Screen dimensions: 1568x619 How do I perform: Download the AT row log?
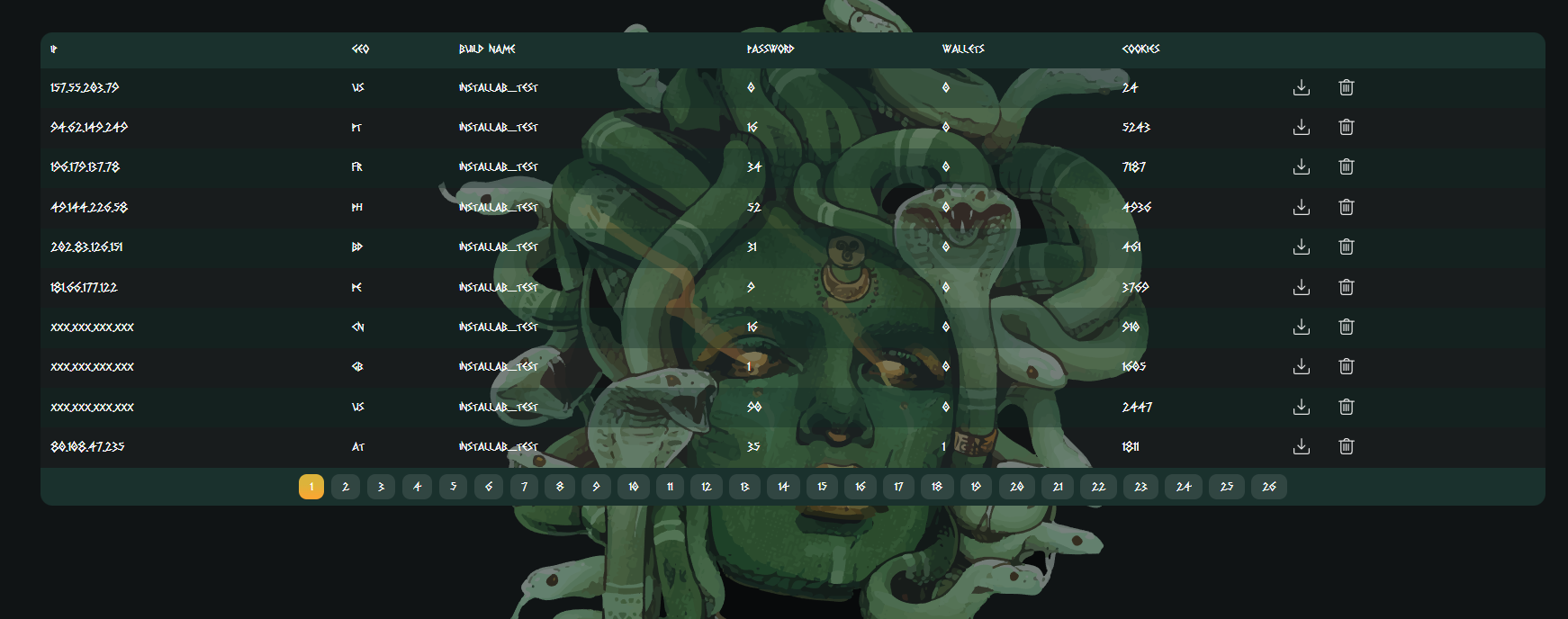pyautogui.click(x=1302, y=446)
